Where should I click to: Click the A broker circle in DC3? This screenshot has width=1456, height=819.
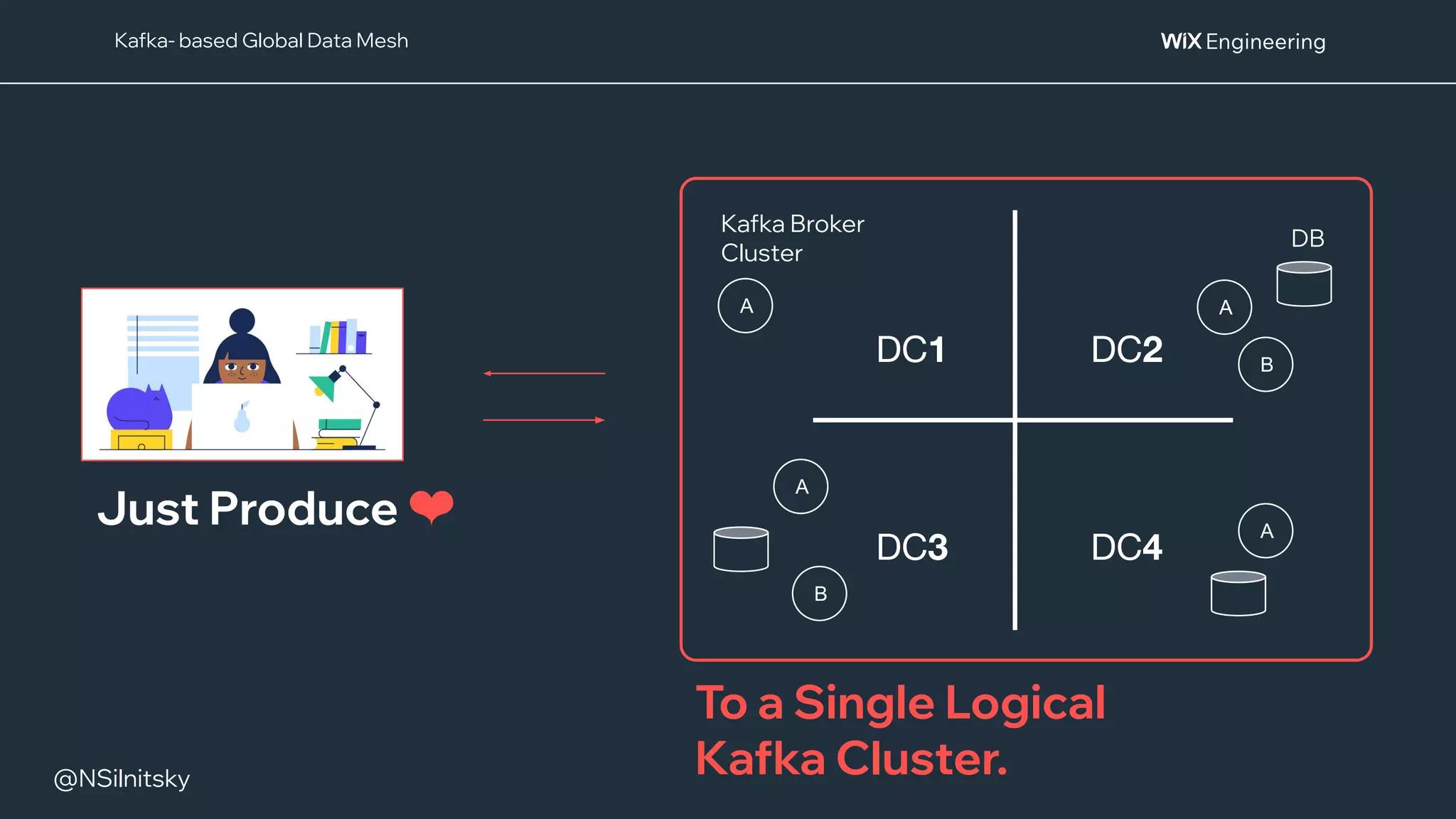801,486
